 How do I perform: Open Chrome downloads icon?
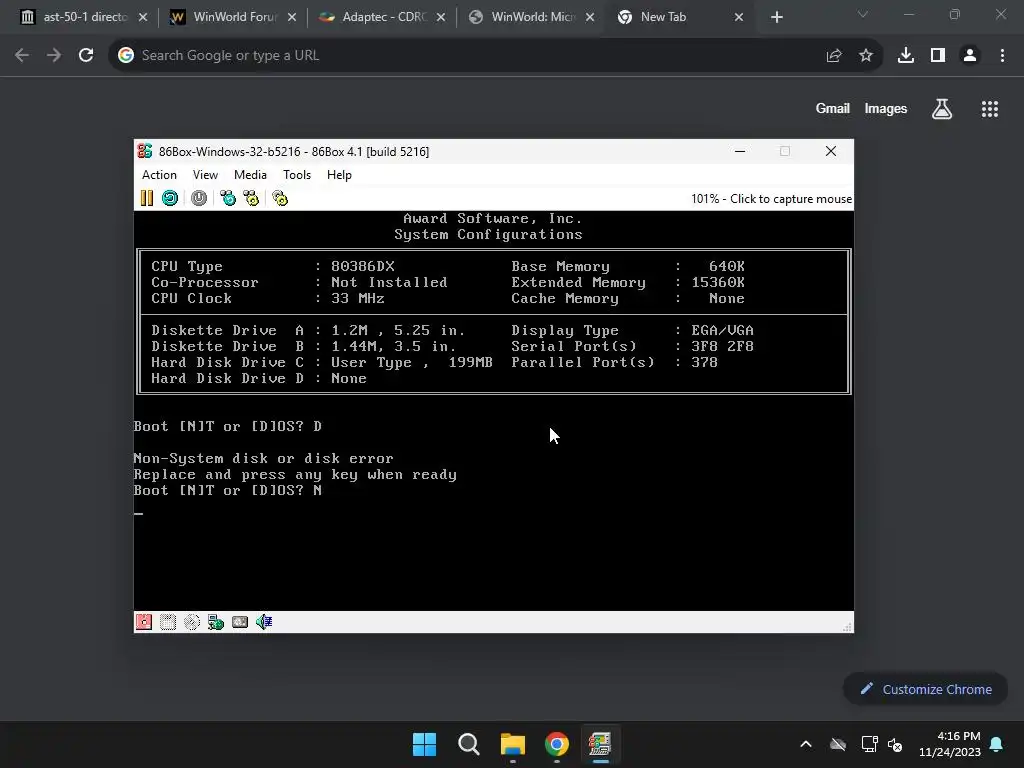pos(906,56)
